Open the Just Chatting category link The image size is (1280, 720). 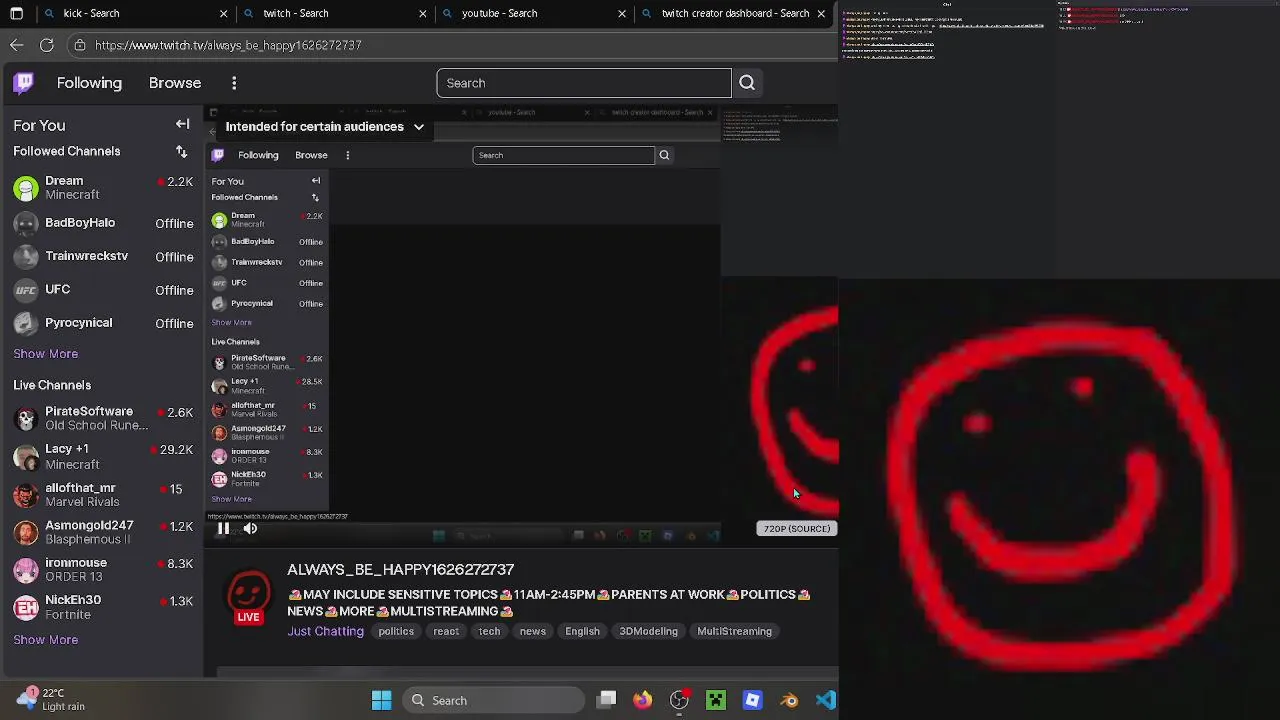[x=325, y=631]
